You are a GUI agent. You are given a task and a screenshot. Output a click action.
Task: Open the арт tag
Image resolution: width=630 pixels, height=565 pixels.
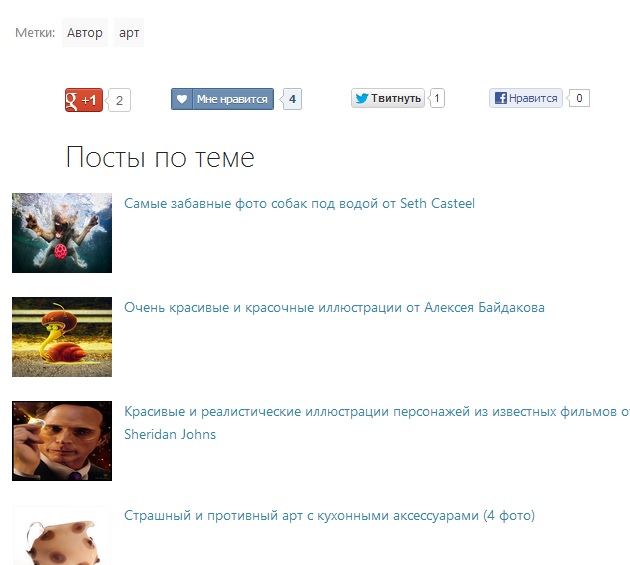(129, 33)
